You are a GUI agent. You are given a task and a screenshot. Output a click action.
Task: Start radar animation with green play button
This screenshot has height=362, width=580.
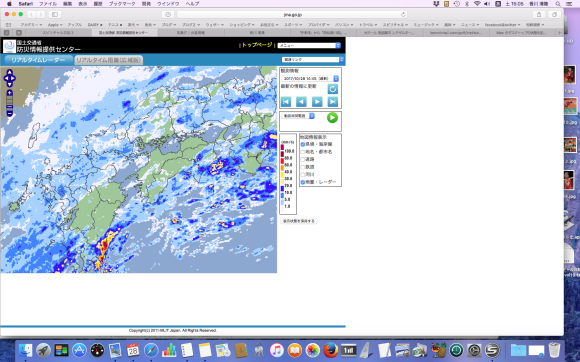tap(332, 118)
